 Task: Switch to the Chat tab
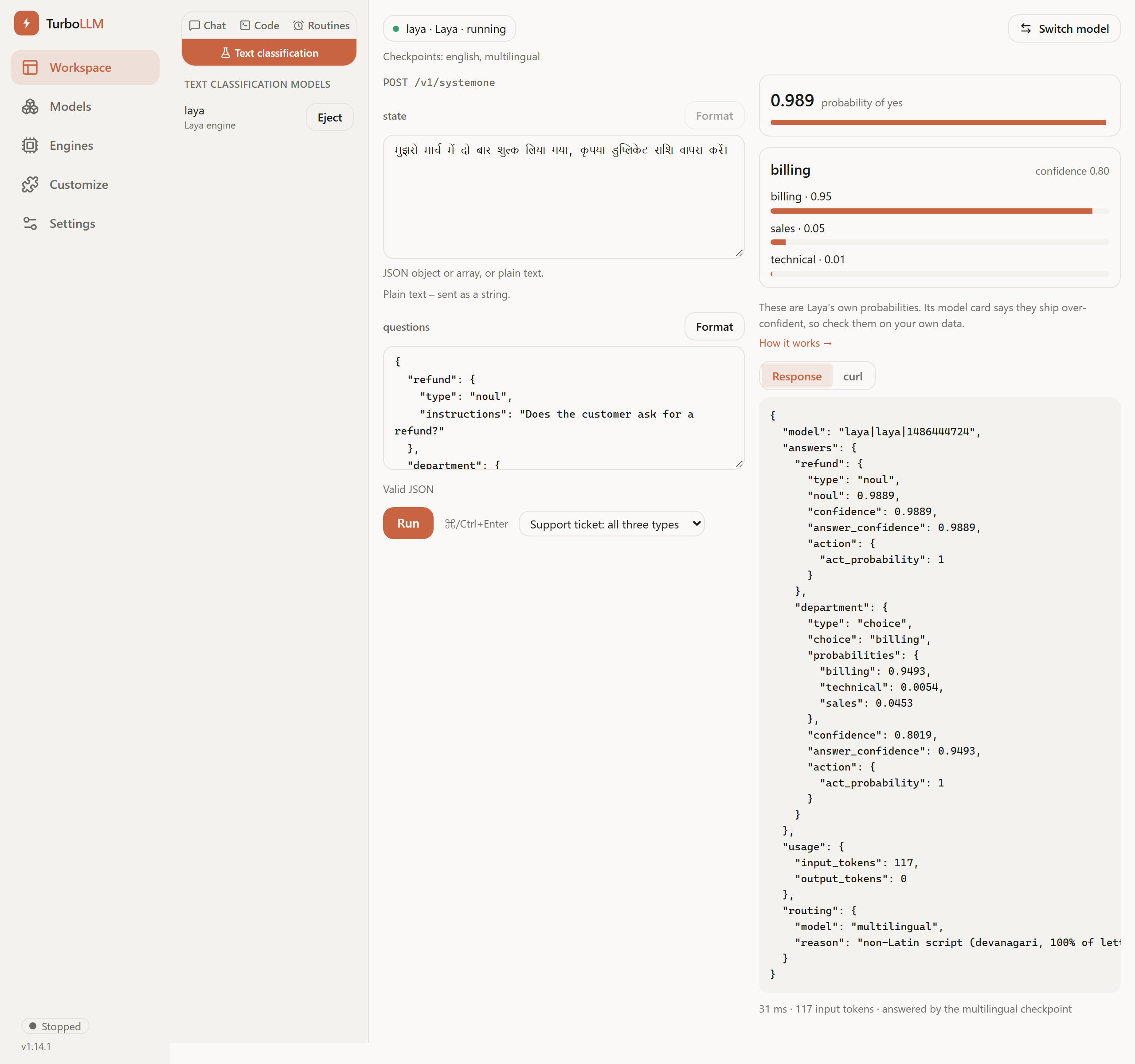[208, 26]
